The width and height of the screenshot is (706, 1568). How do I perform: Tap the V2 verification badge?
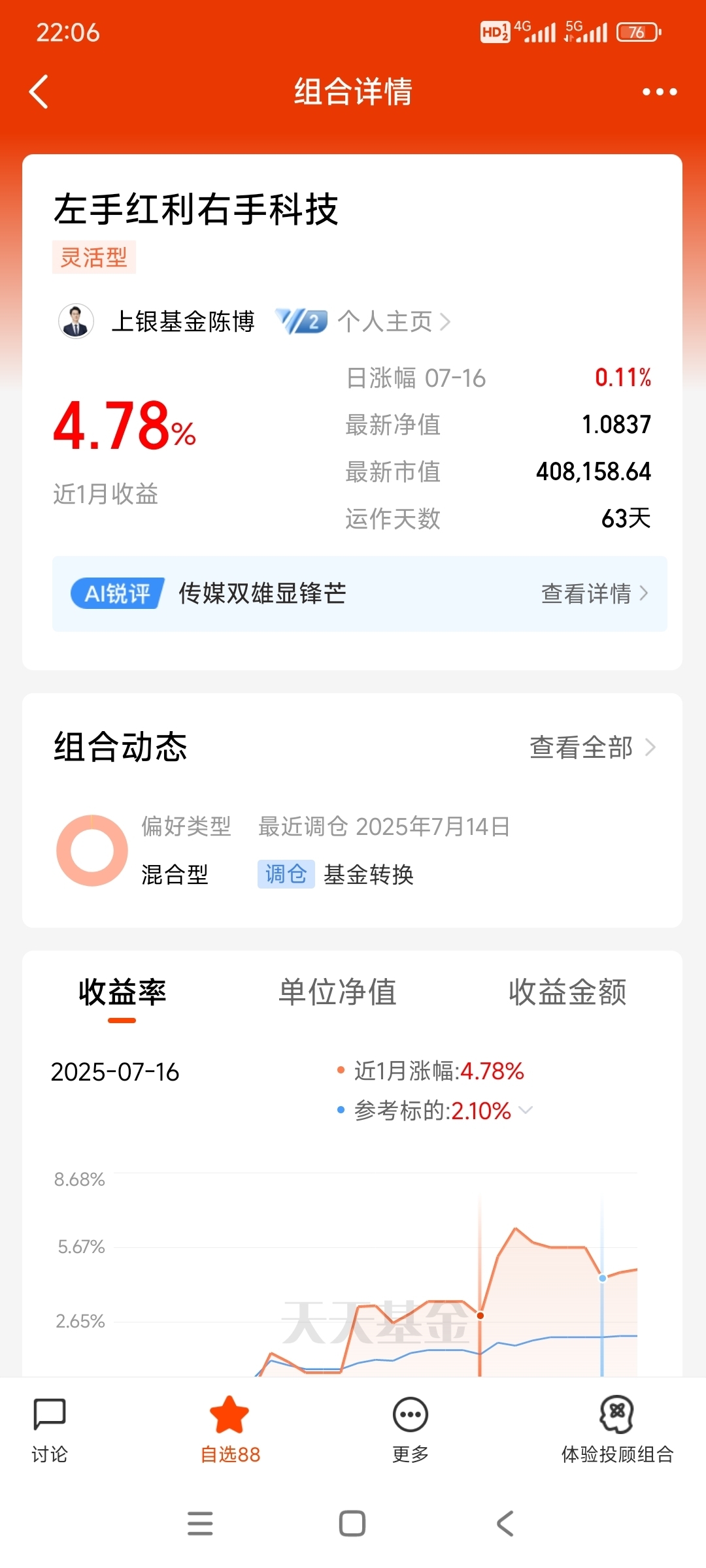301,321
